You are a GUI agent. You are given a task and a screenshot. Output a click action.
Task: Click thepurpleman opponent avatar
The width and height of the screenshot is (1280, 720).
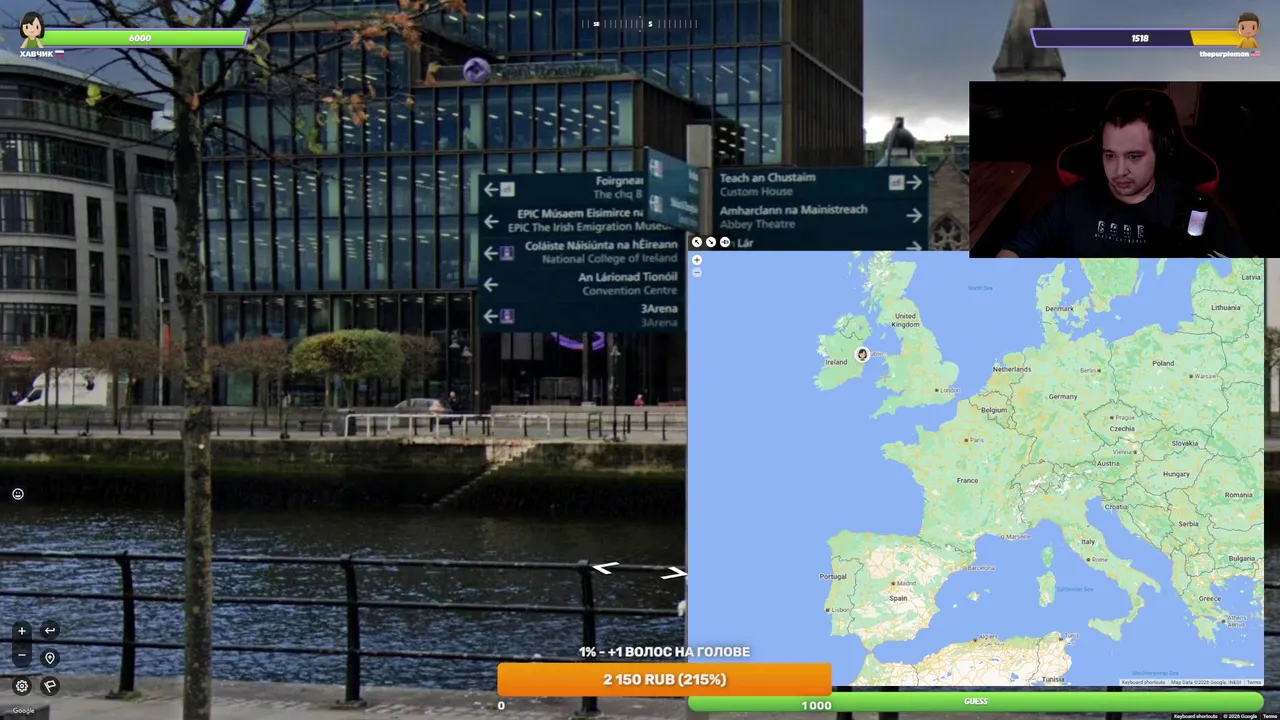(x=1247, y=30)
